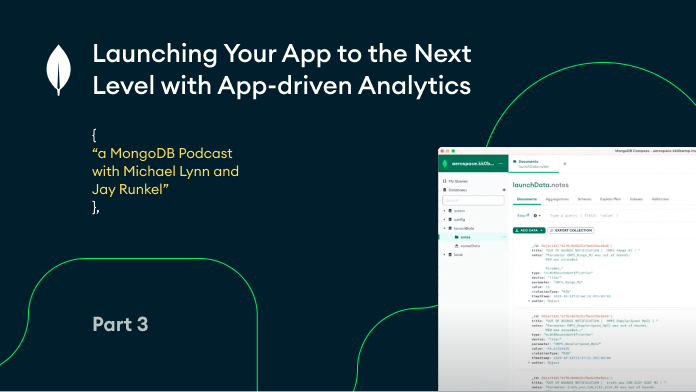Expand the config database node
Viewport: 696px width, 392px height.
(x=445, y=219)
